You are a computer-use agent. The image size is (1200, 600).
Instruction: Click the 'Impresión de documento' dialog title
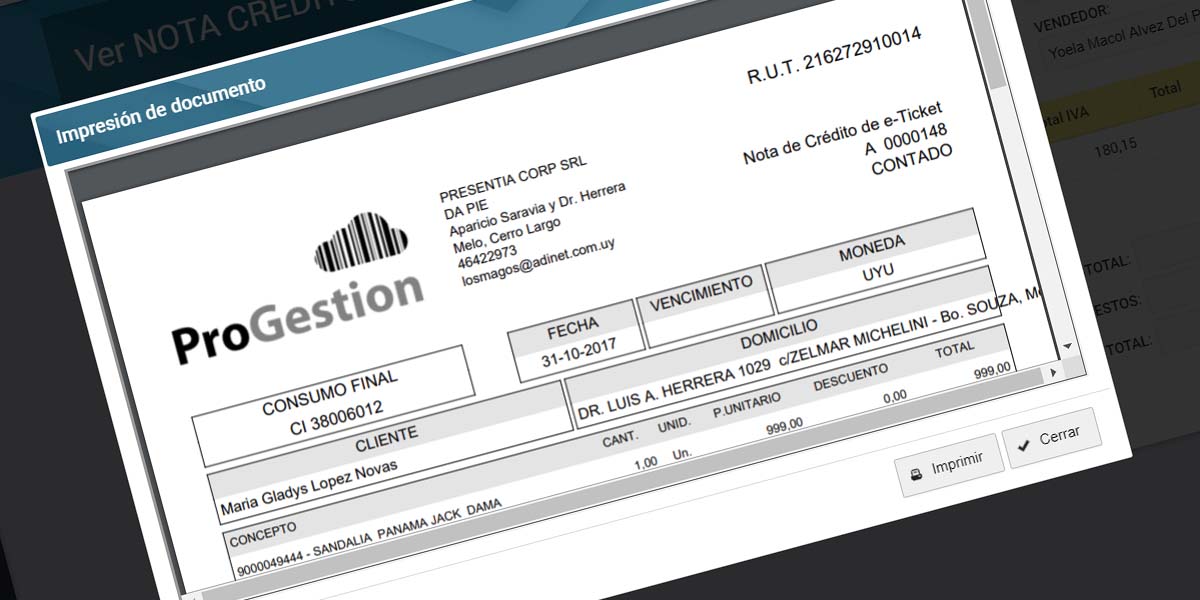(161, 108)
